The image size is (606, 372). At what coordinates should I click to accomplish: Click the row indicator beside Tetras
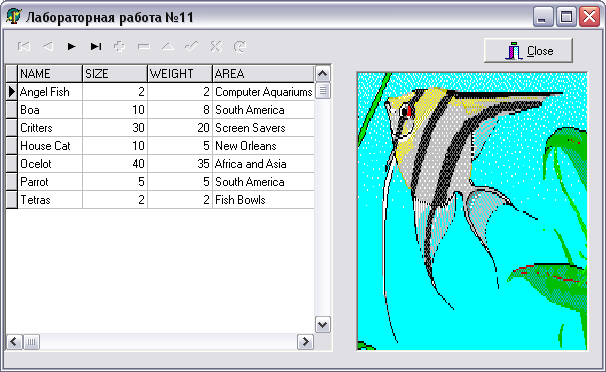[12, 200]
